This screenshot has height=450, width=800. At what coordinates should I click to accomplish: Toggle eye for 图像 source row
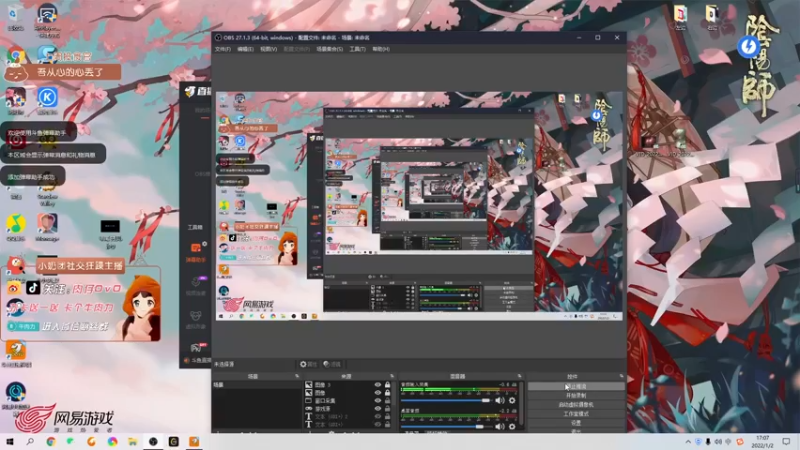[x=378, y=393]
